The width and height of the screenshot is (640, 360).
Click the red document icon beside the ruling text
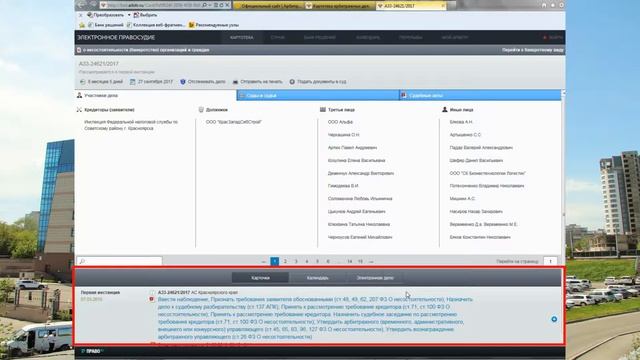tap(151, 299)
